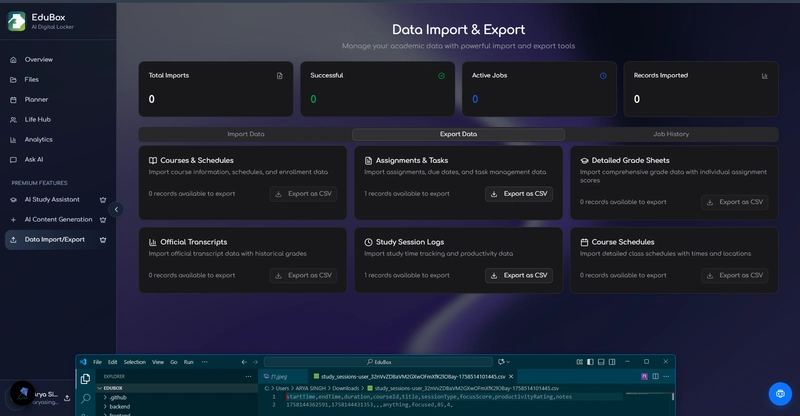Toggle VS Code primary sidebar layout icon
800x416 pixels.
click(x=590, y=362)
